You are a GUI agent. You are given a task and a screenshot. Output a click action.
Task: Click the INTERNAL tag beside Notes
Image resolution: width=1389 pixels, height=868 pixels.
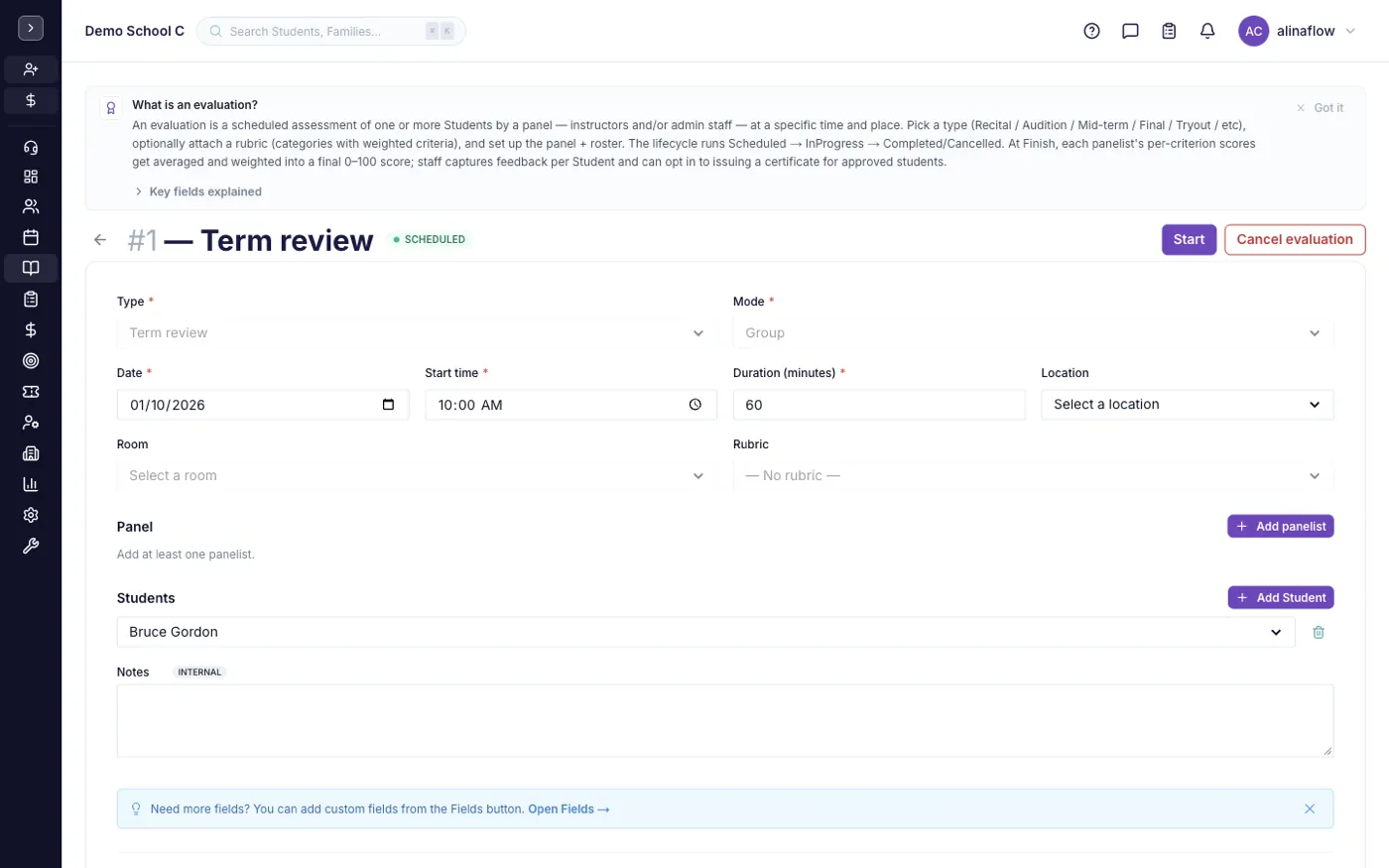pyautogui.click(x=199, y=672)
